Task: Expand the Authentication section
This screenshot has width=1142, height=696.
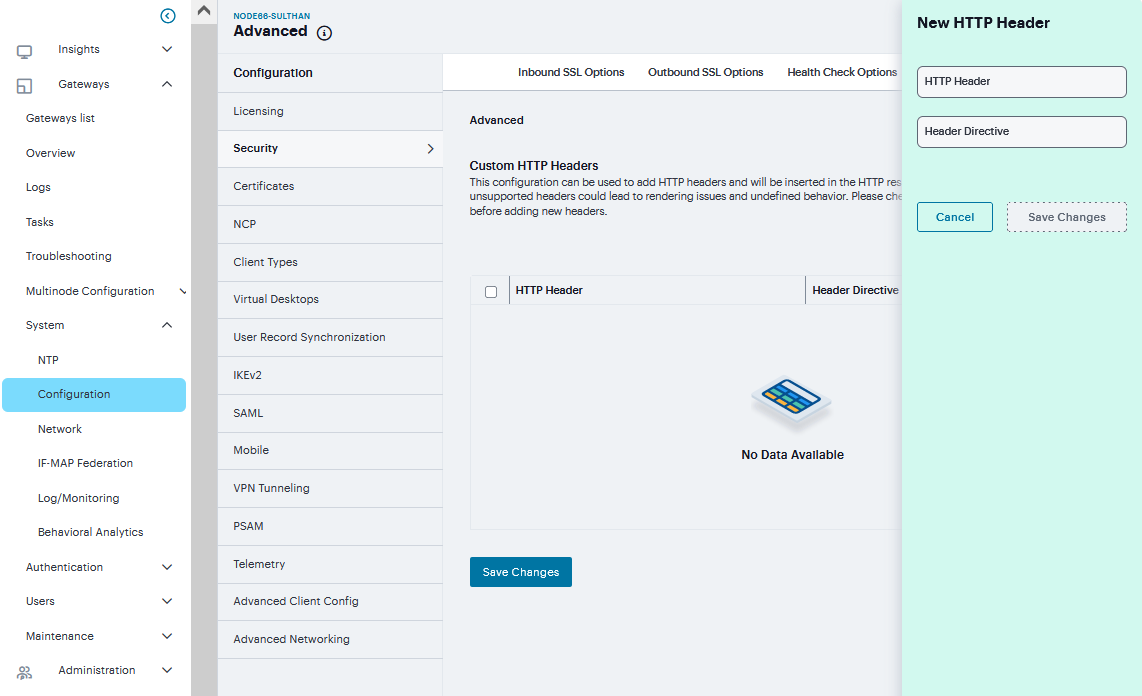Action: (167, 567)
